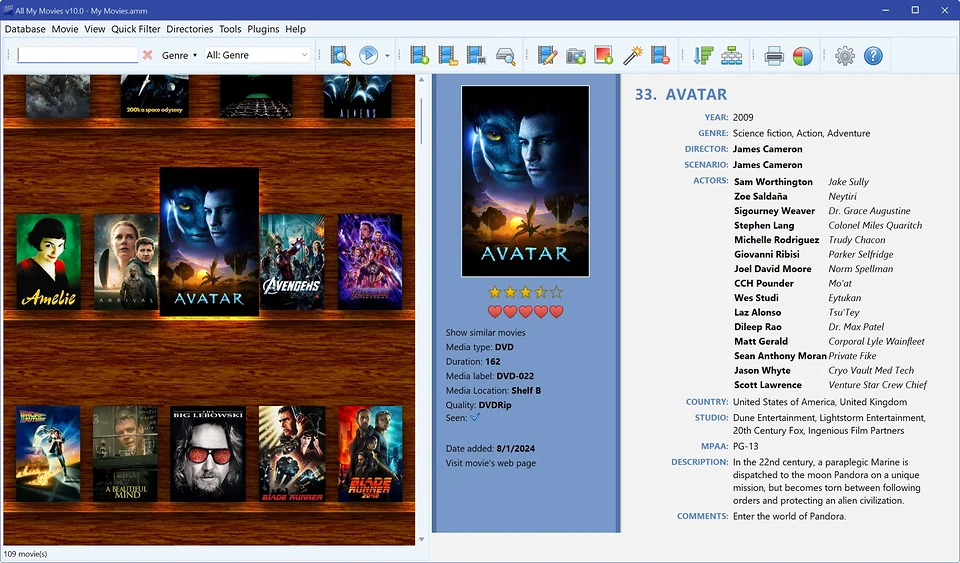The width and height of the screenshot is (960, 563).
Task: Open the Tools menu
Action: [x=230, y=29]
